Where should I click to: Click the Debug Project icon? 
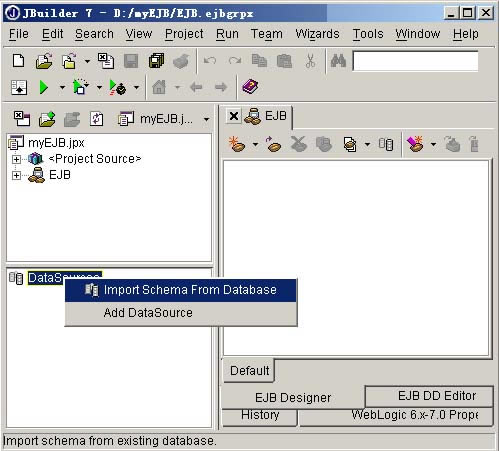tap(81, 87)
